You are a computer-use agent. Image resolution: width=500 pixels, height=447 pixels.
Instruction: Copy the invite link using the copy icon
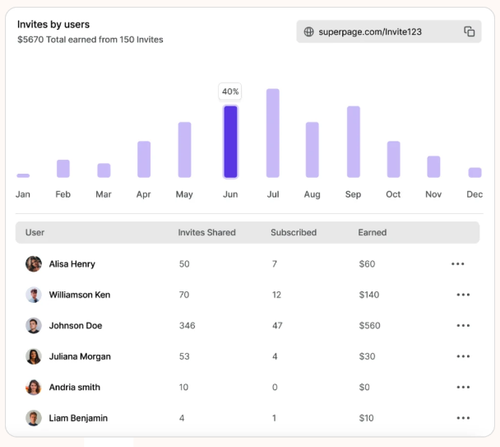coord(469,32)
